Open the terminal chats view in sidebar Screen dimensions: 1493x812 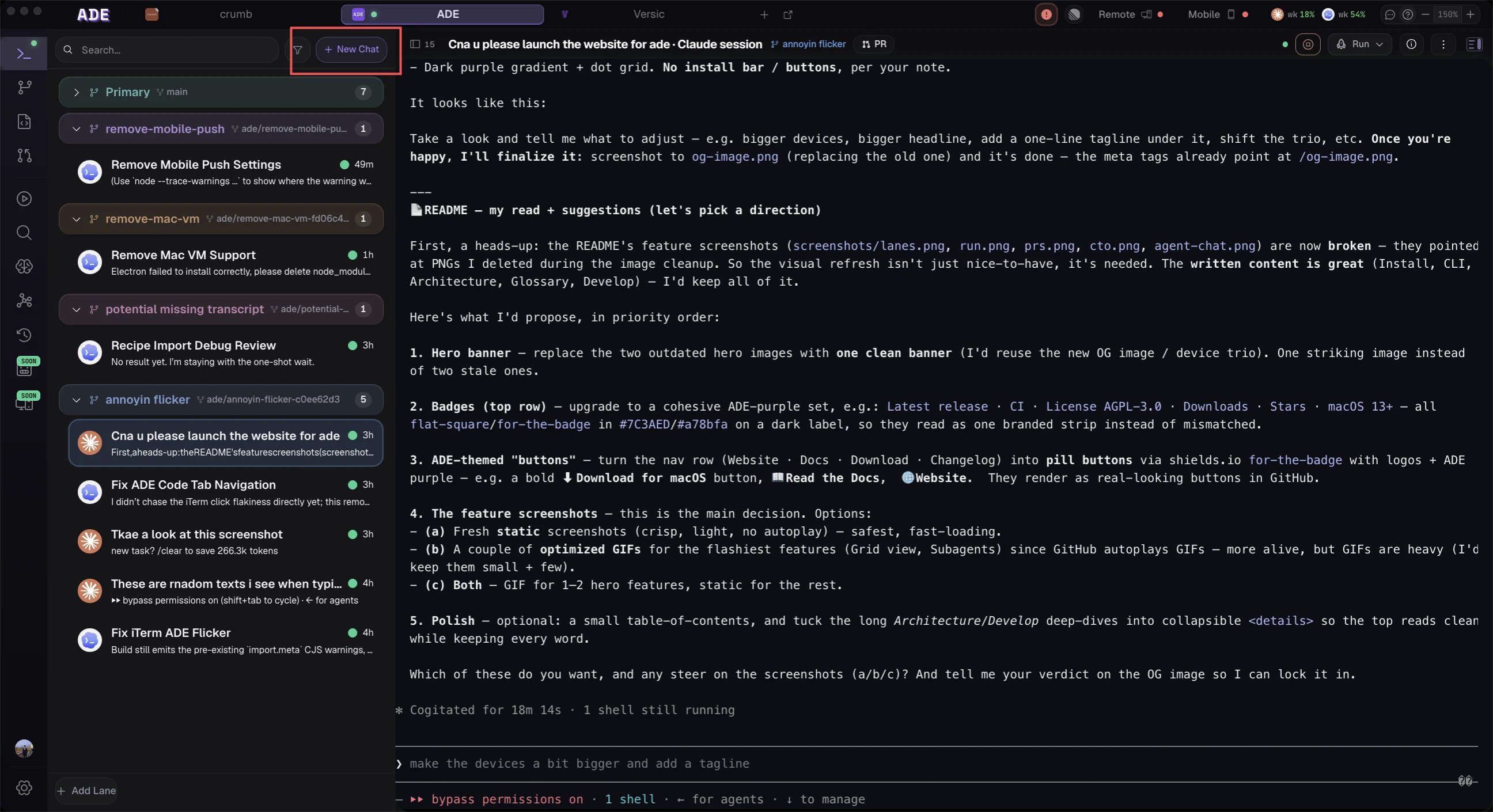(x=24, y=54)
